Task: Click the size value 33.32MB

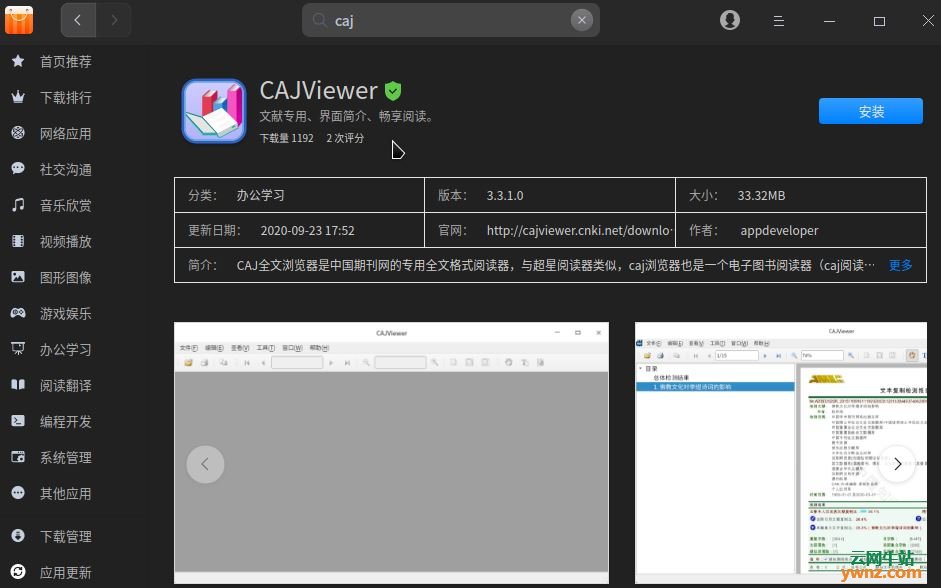Action: pyautogui.click(x=761, y=196)
